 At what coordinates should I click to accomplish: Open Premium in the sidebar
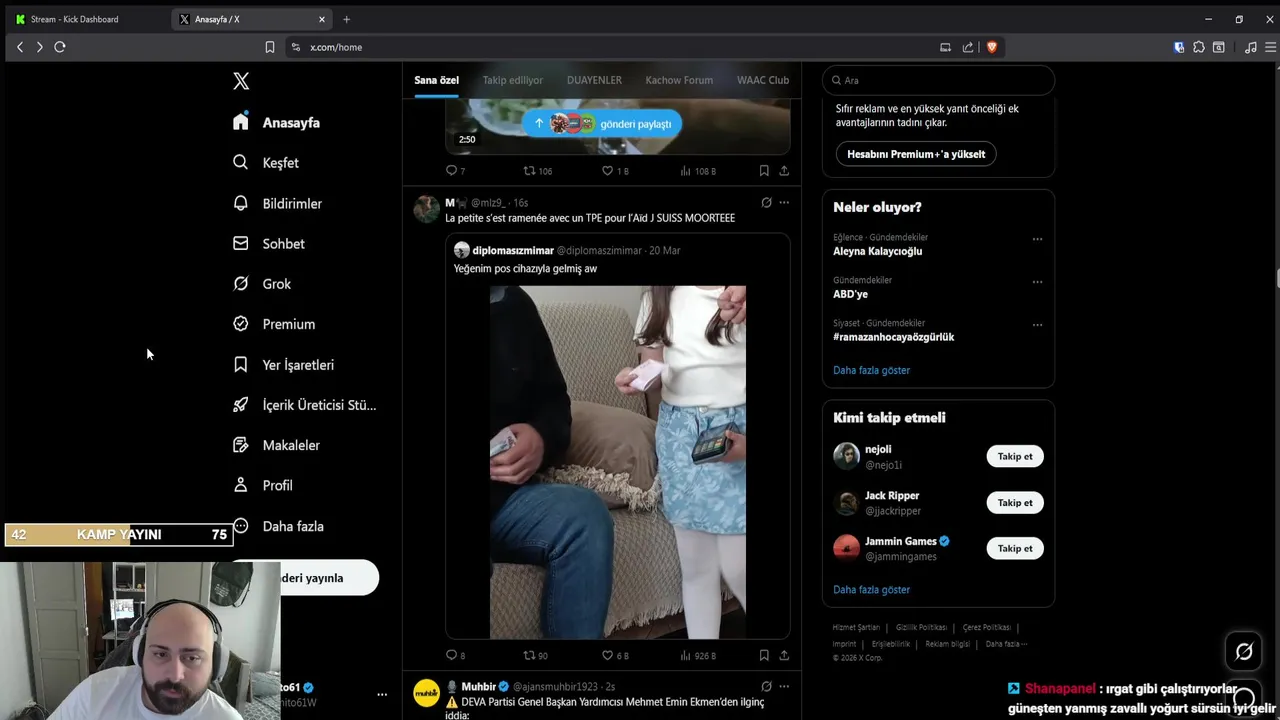[274, 324]
